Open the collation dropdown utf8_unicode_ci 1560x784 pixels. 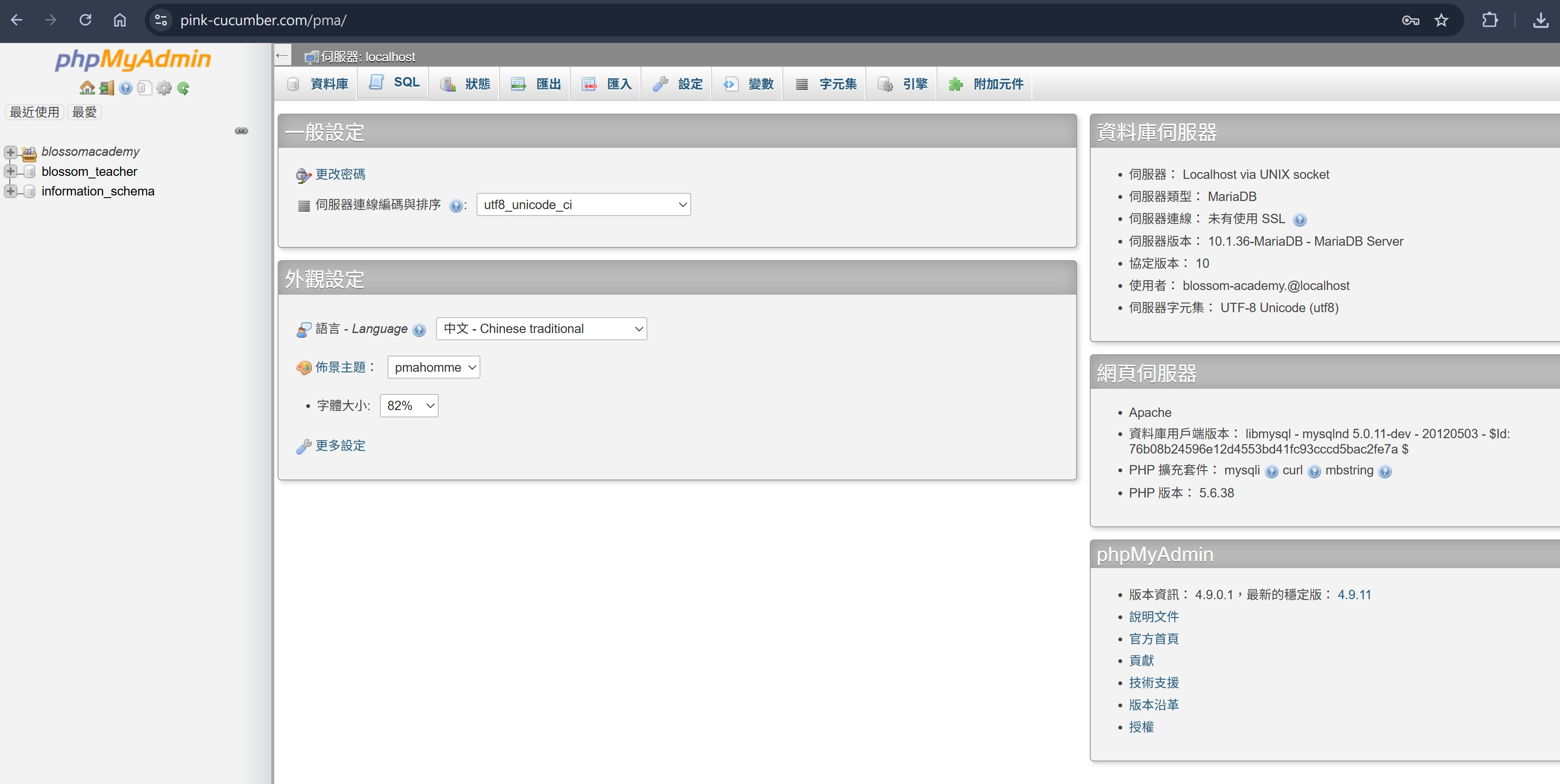[x=584, y=205]
